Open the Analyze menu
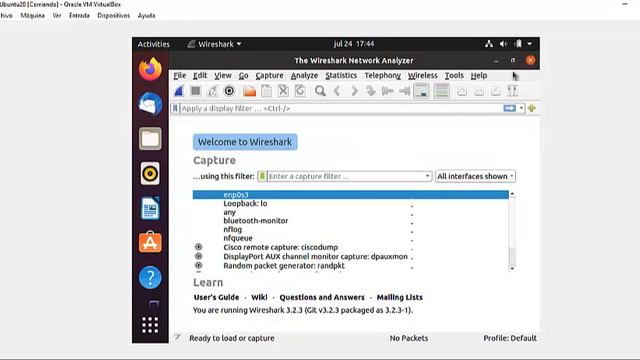The width and height of the screenshot is (640, 360). 304,76
